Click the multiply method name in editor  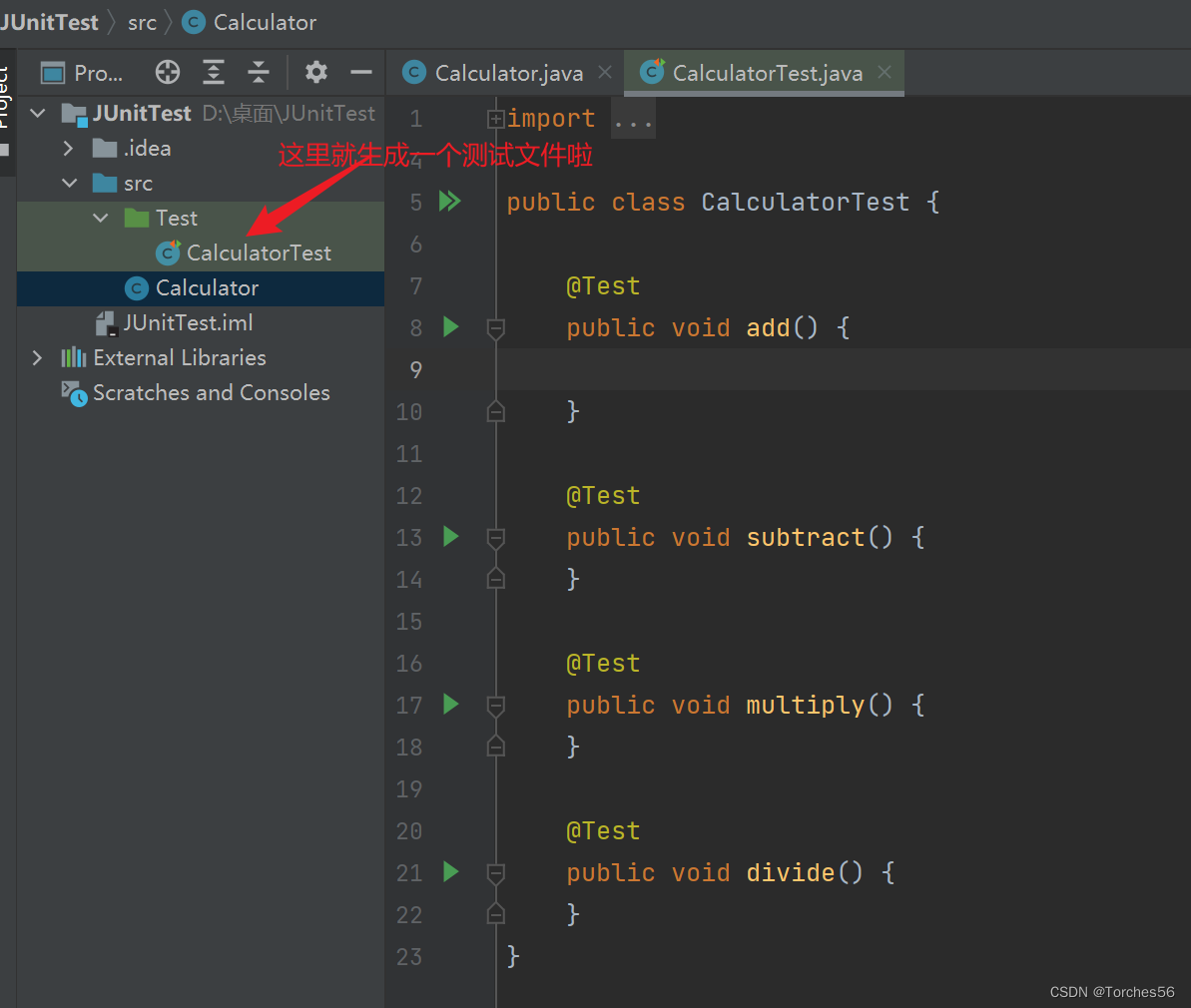[805, 705]
